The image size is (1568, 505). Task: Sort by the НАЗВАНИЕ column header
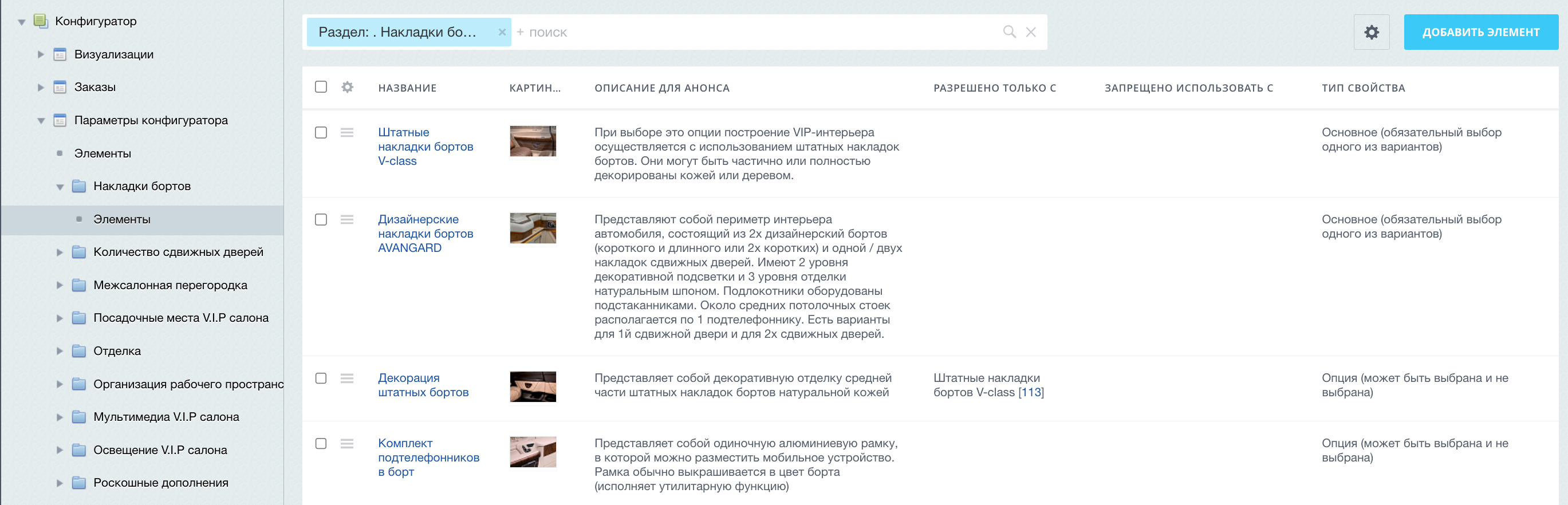point(407,88)
